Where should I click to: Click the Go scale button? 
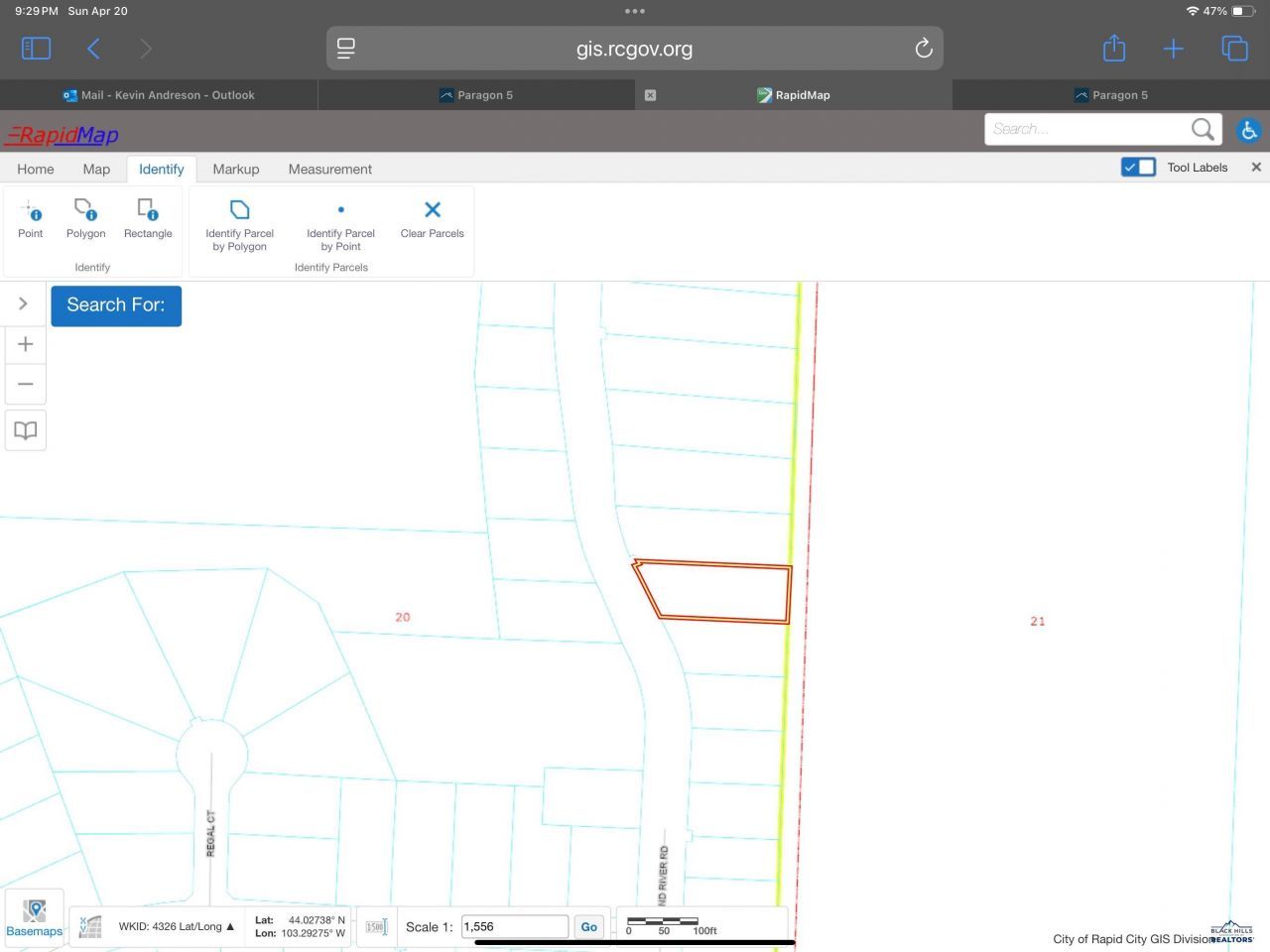point(588,926)
